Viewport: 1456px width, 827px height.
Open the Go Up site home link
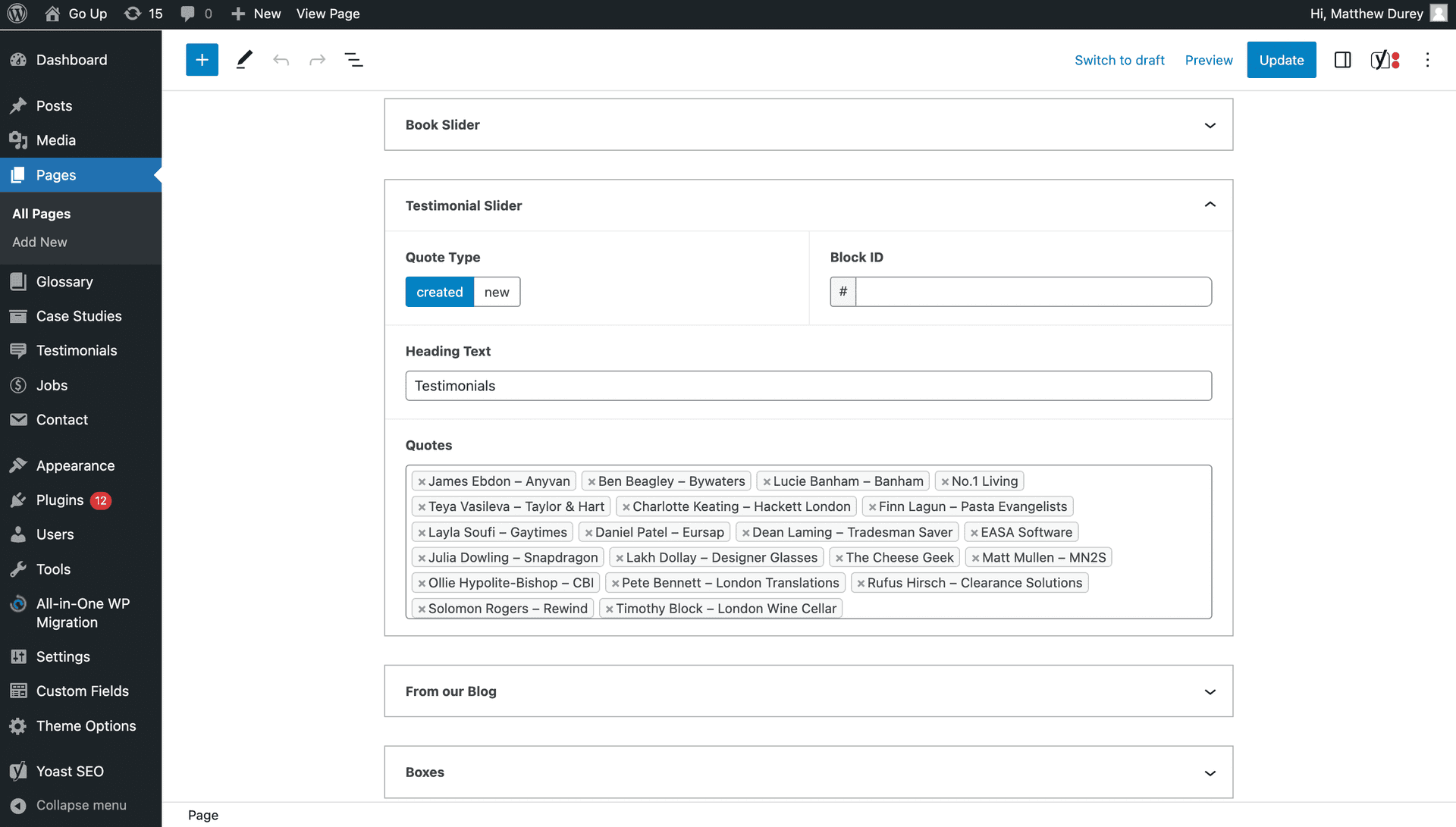click(x=76, y=14)
